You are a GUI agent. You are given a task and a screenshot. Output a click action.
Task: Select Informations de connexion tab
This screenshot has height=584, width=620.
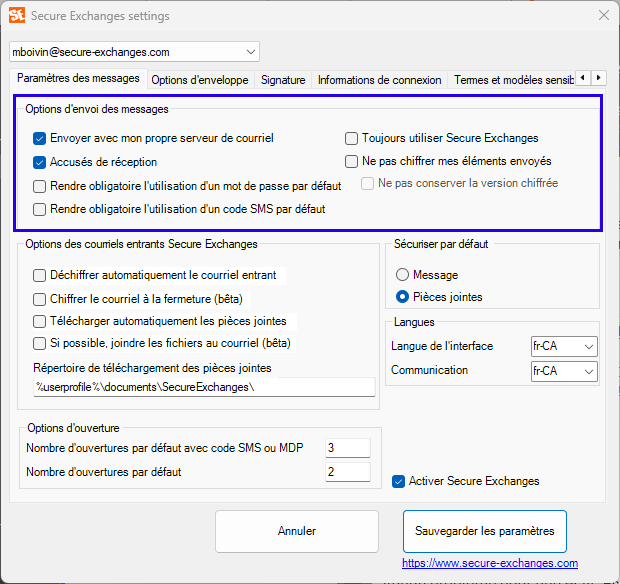pyautogui.click(x=379, y=80)
